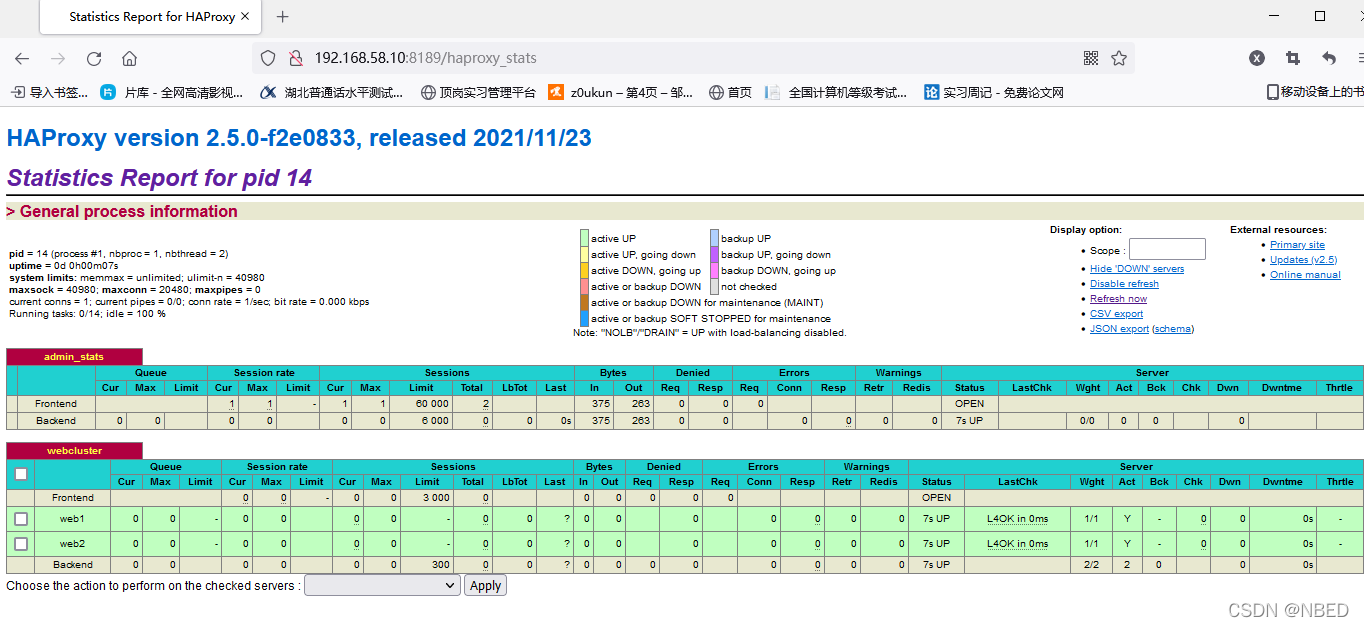Click the web1 server name cell
1364x627 pixels.
tap(72, 519)
